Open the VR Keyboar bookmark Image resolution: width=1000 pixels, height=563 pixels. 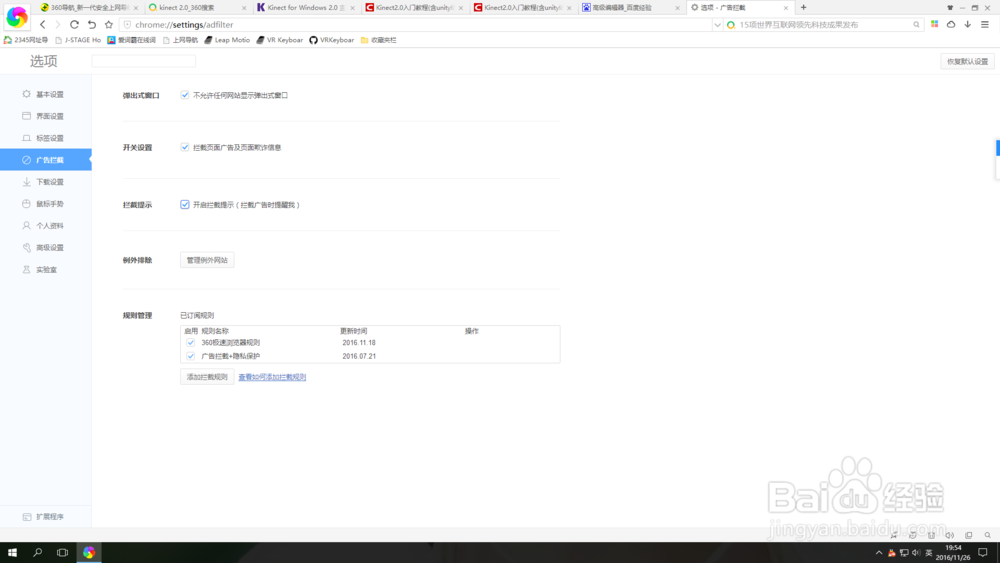point(279,40)
